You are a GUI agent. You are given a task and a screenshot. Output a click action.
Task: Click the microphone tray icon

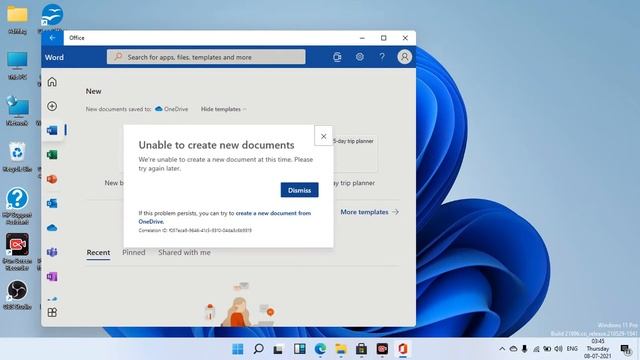(x=524, y=349)
